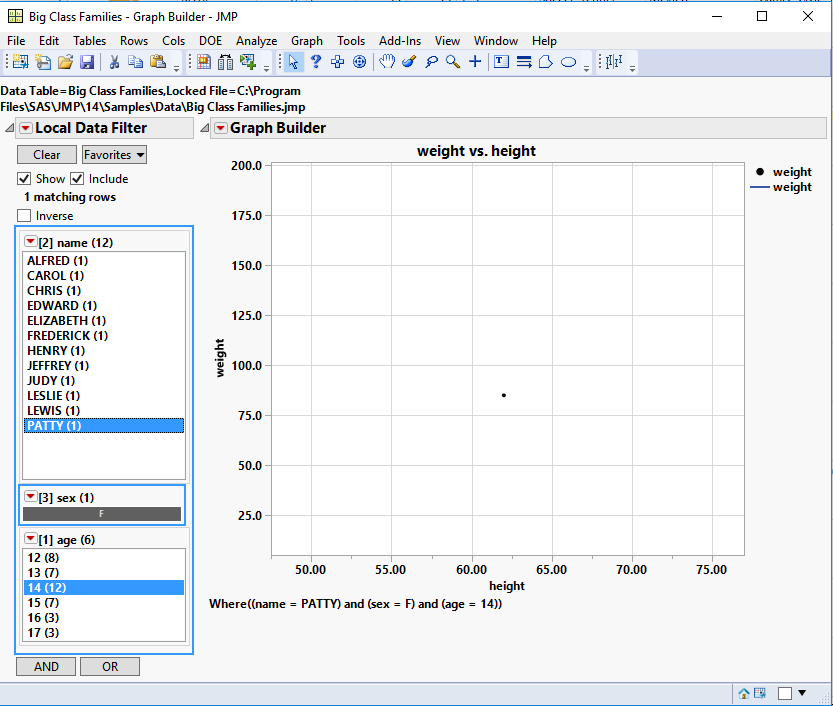The width and height of the screenshot is (833, 706).
Task: Select the Arrow cursor tool
Action: point(293,62)
